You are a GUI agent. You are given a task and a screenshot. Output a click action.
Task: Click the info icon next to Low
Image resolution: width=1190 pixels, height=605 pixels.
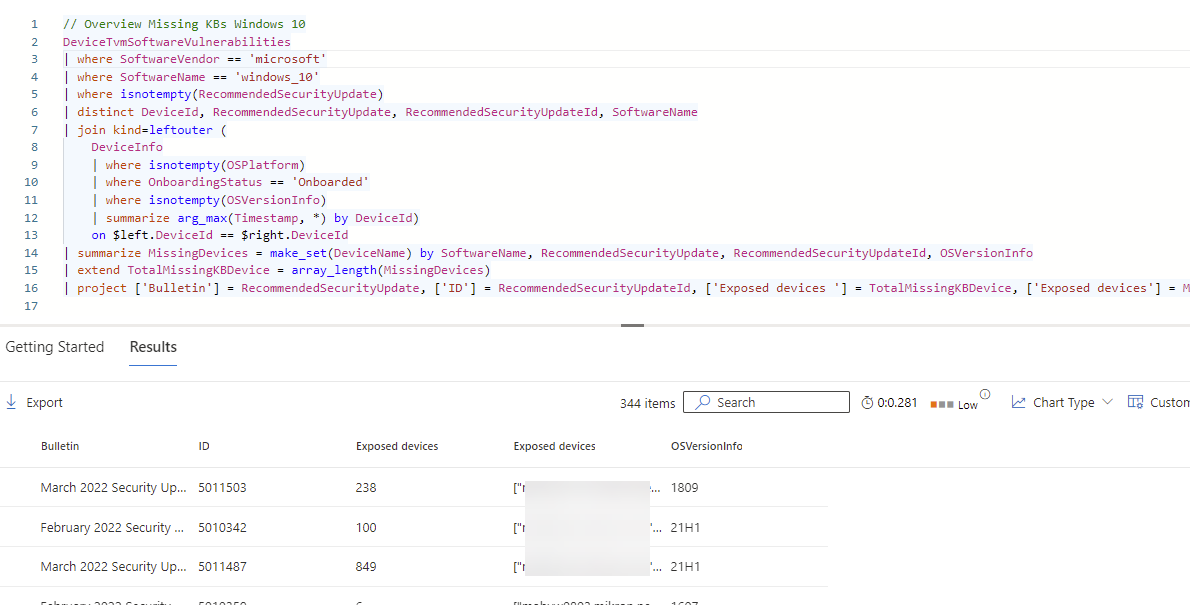point(985,394)
